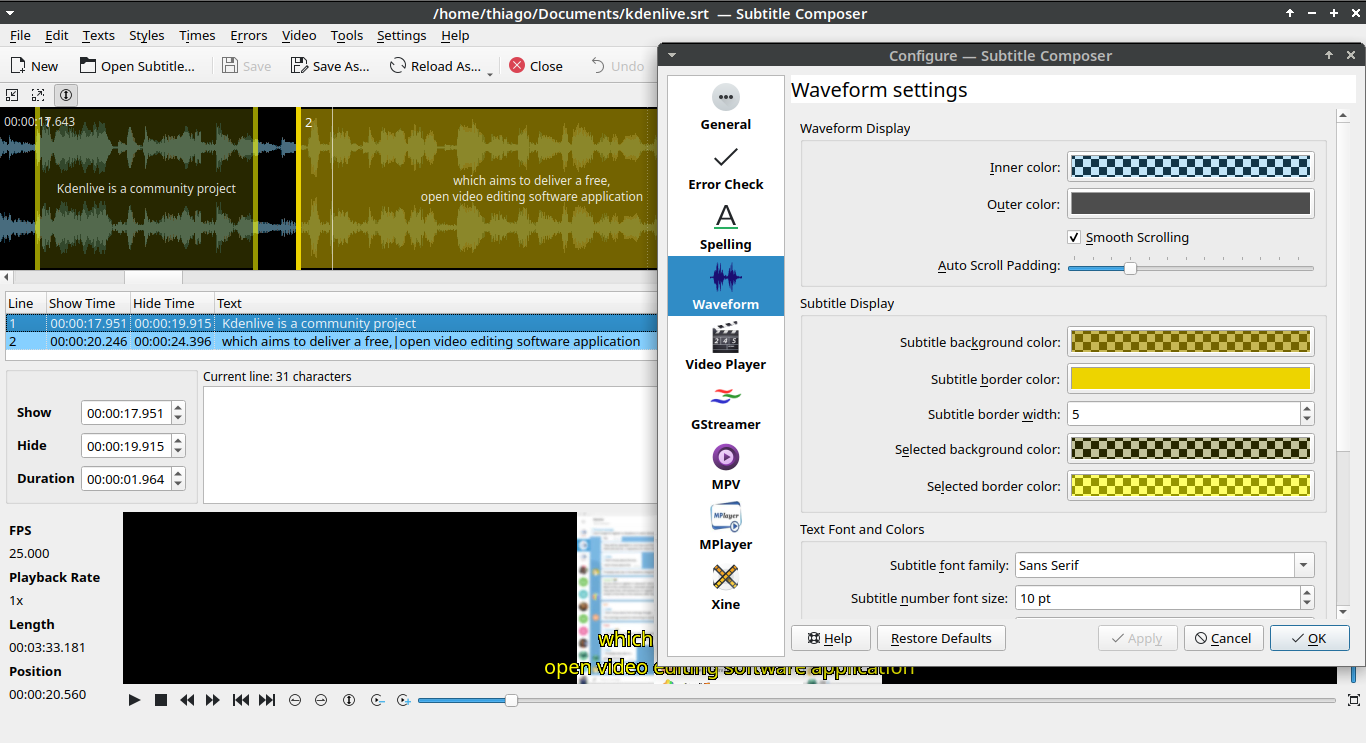
Task: Change the Selected background color swatch
Action: point(1190,449)
